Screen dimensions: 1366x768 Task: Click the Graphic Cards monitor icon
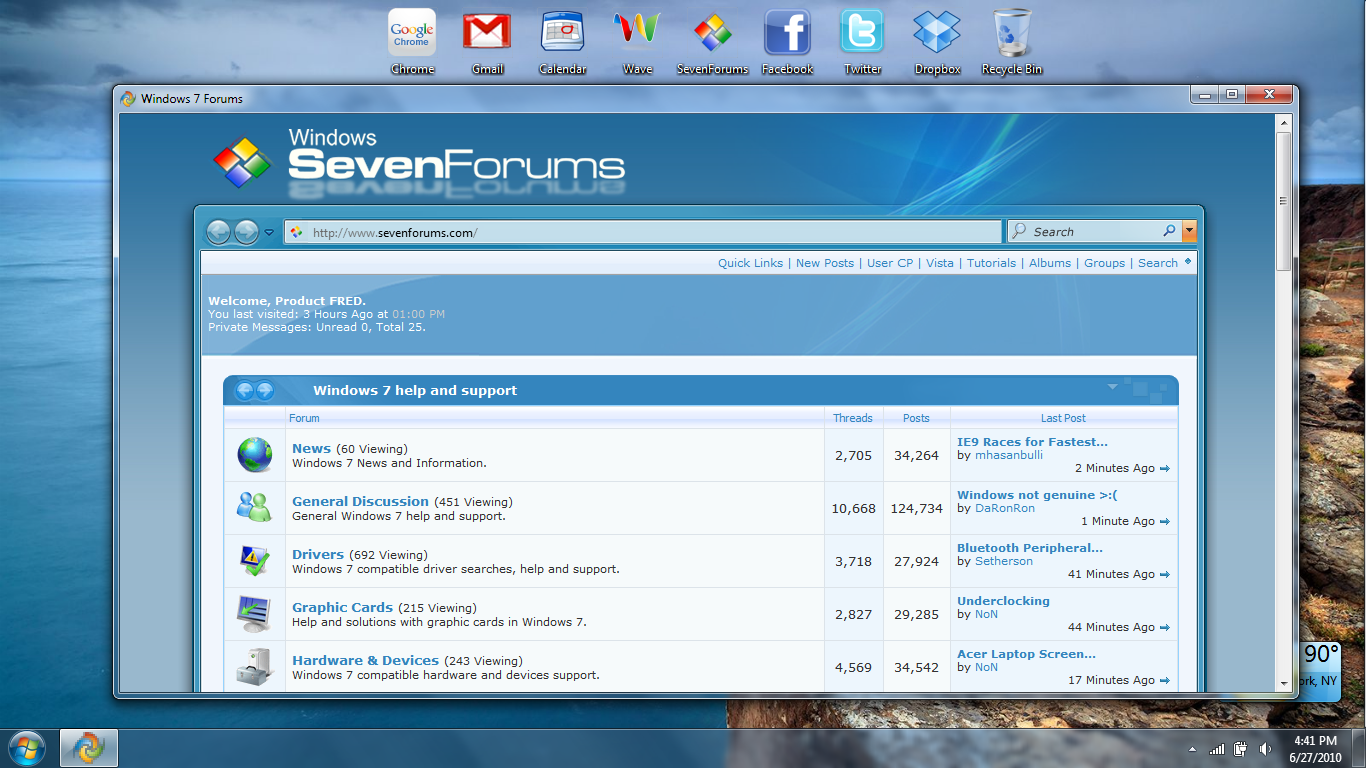pyautogui.click(x=254, y=613)
